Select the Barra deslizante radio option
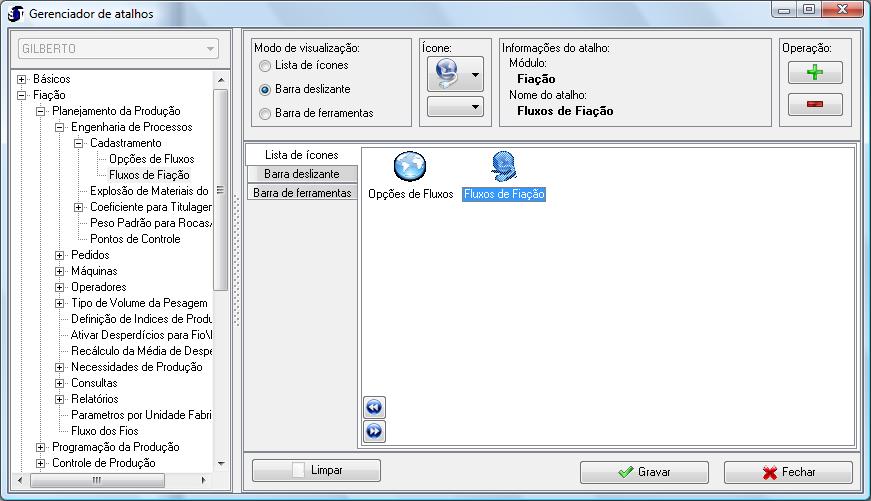The width and height of the screenshot is (871, 501). pos(265,90)
